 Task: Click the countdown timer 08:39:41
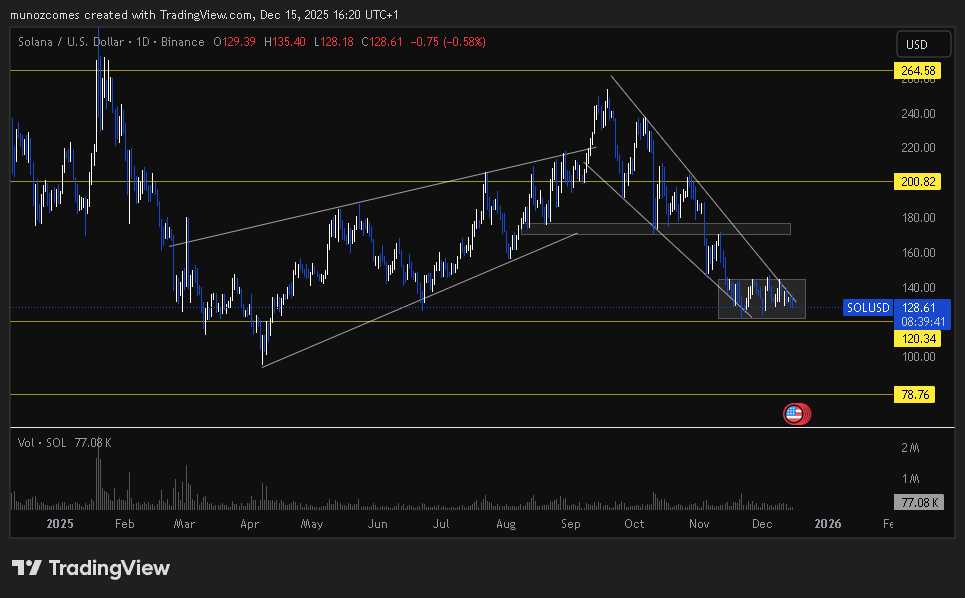coord(923,322)
